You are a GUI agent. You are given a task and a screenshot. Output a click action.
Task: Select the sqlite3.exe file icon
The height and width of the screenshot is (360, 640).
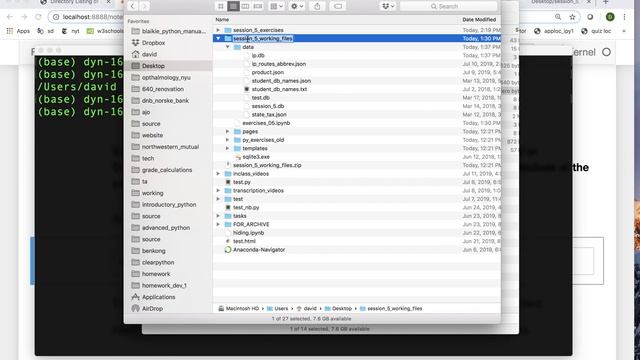point(238,157)
